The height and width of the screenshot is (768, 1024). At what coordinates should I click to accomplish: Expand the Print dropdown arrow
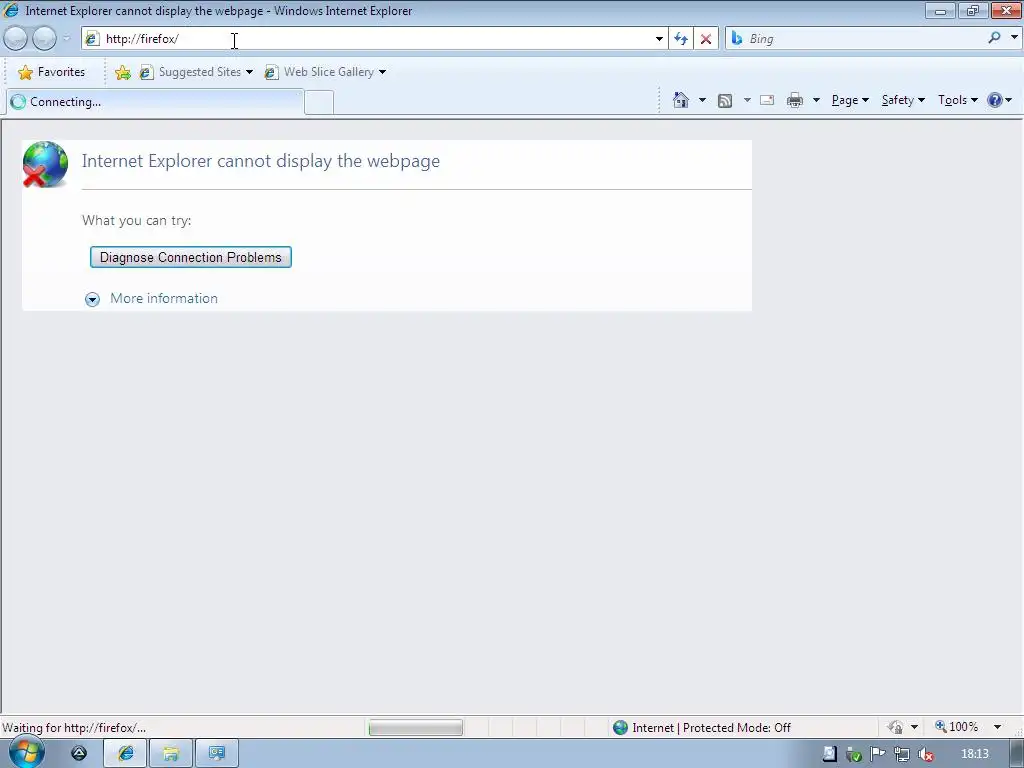coord(816,100)
